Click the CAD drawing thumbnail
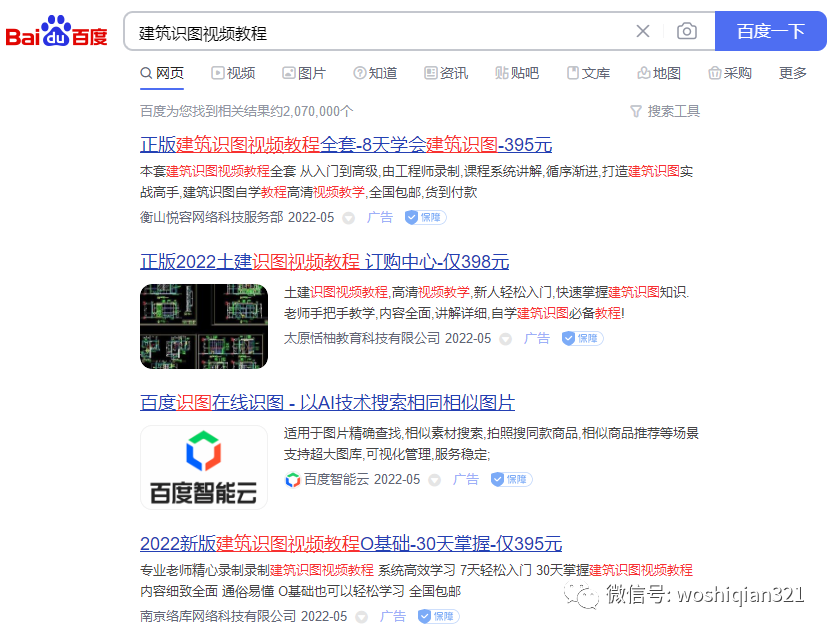Image resolution: width=831 pixels, height=633 pixels. pyautogui.click(x=204, y=326)
